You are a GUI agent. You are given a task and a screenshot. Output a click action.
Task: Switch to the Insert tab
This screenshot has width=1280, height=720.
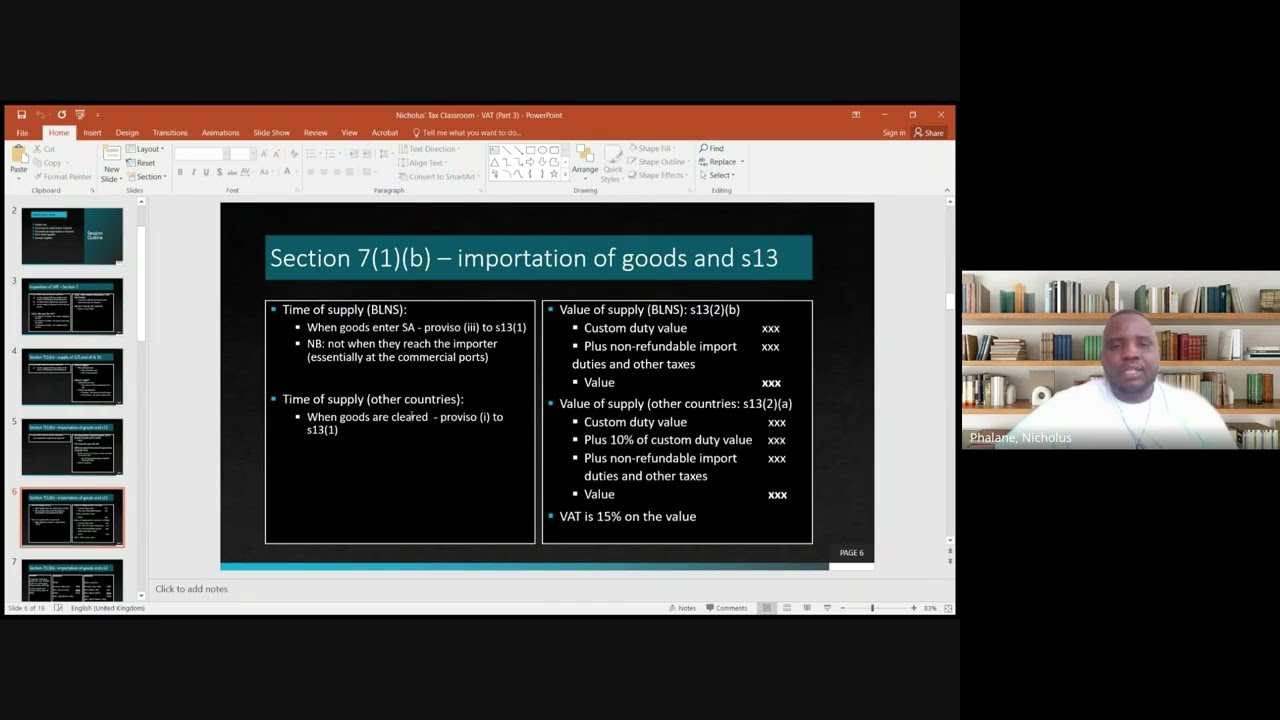coord(92,133)
